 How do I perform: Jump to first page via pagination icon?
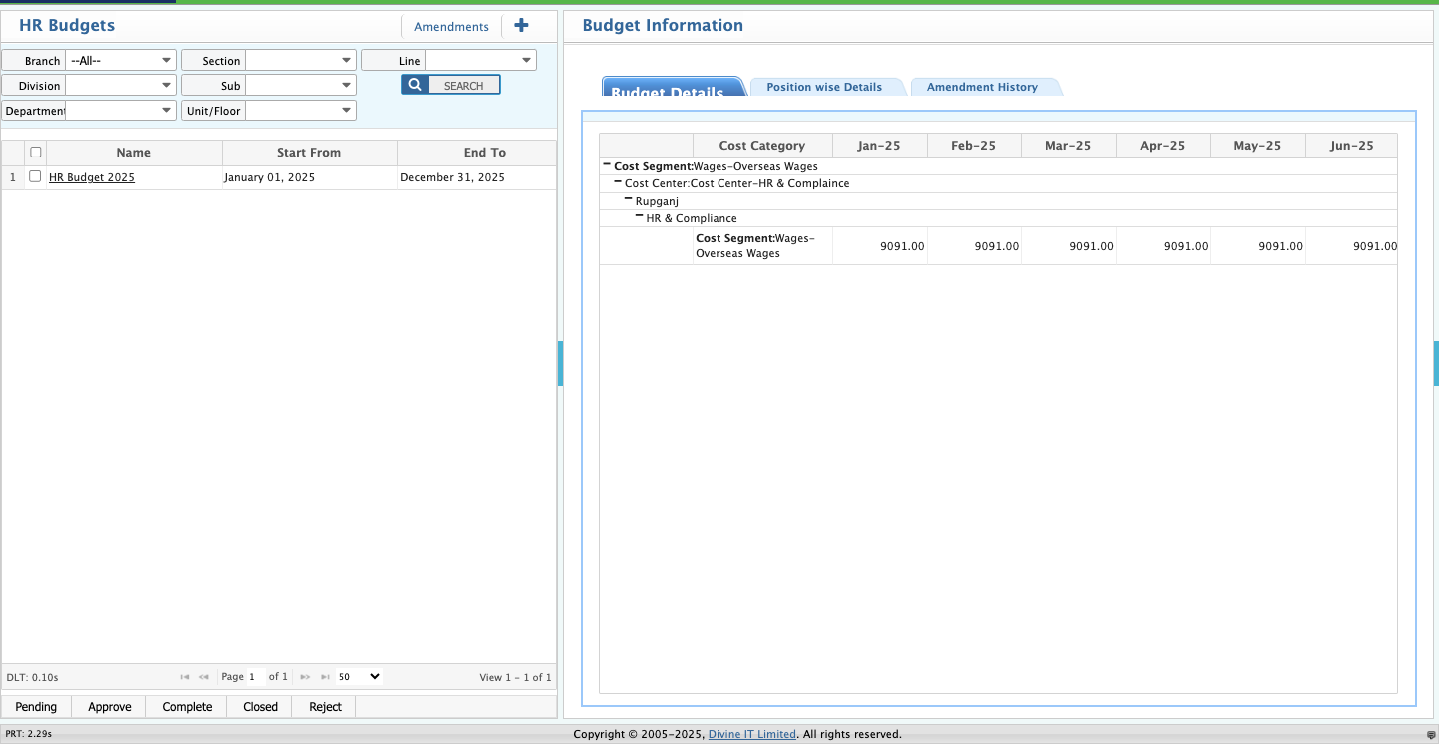coord(184,677)
